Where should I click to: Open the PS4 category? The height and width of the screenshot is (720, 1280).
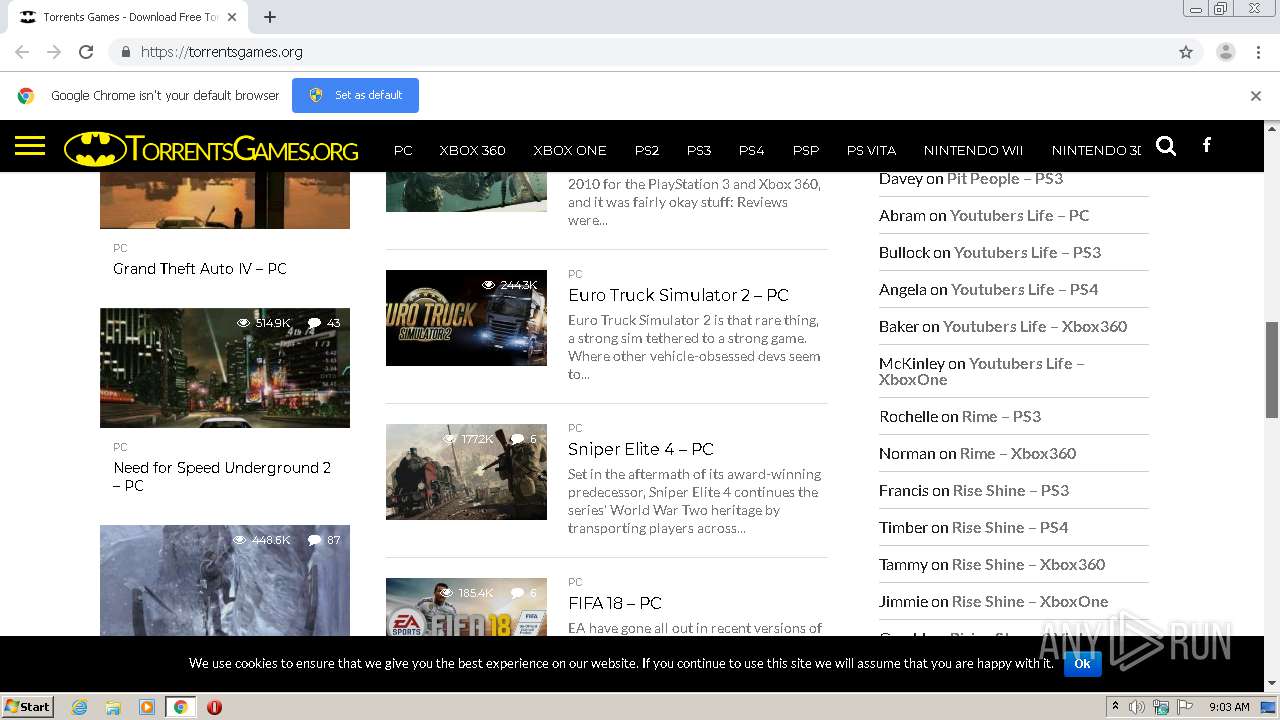click(751, 150)
